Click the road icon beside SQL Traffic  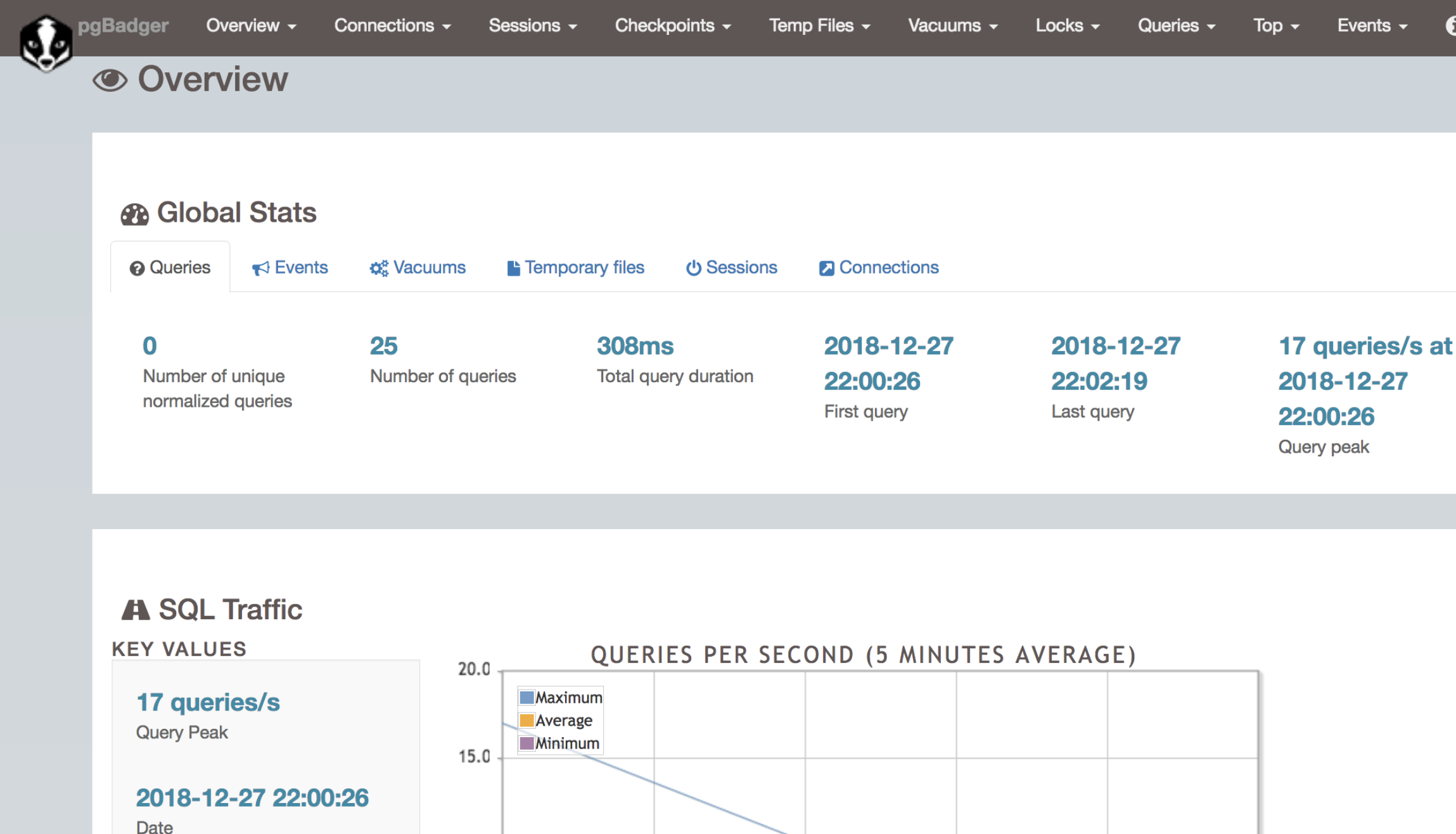[135, 610]
